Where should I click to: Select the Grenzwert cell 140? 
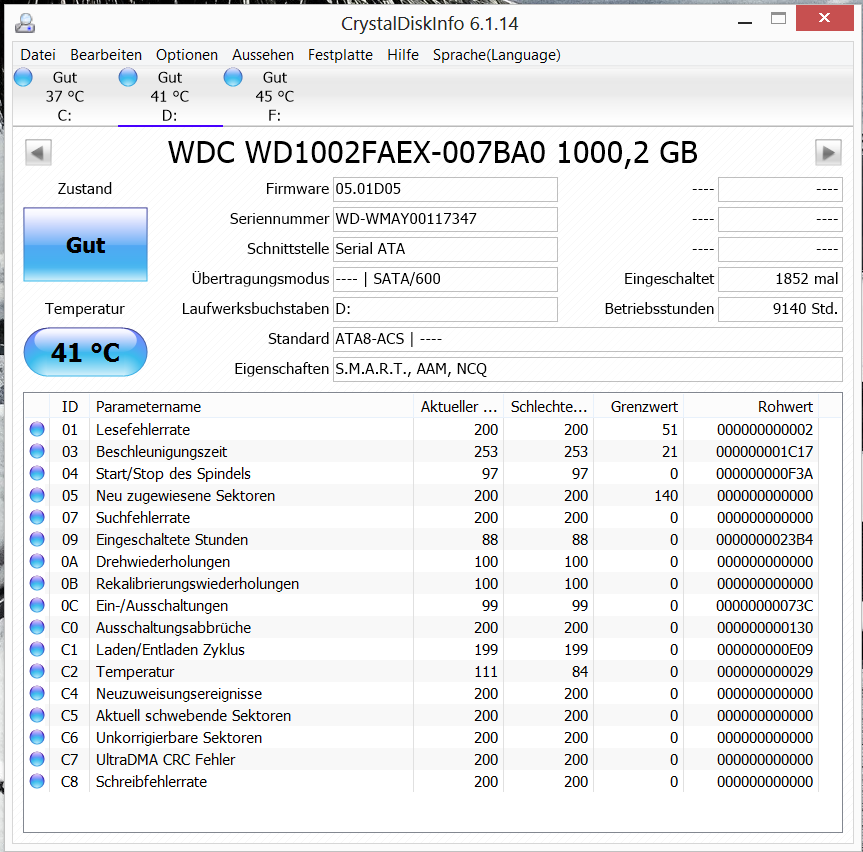coord(666,496)
